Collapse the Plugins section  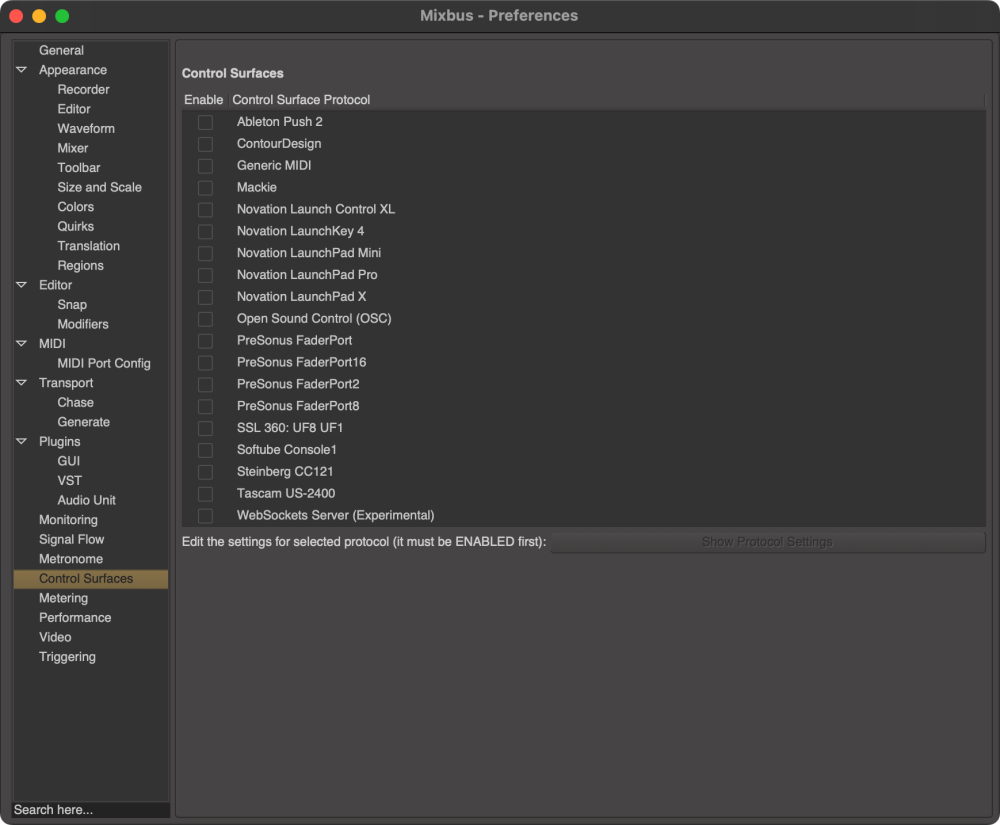(x=21, y=441)
